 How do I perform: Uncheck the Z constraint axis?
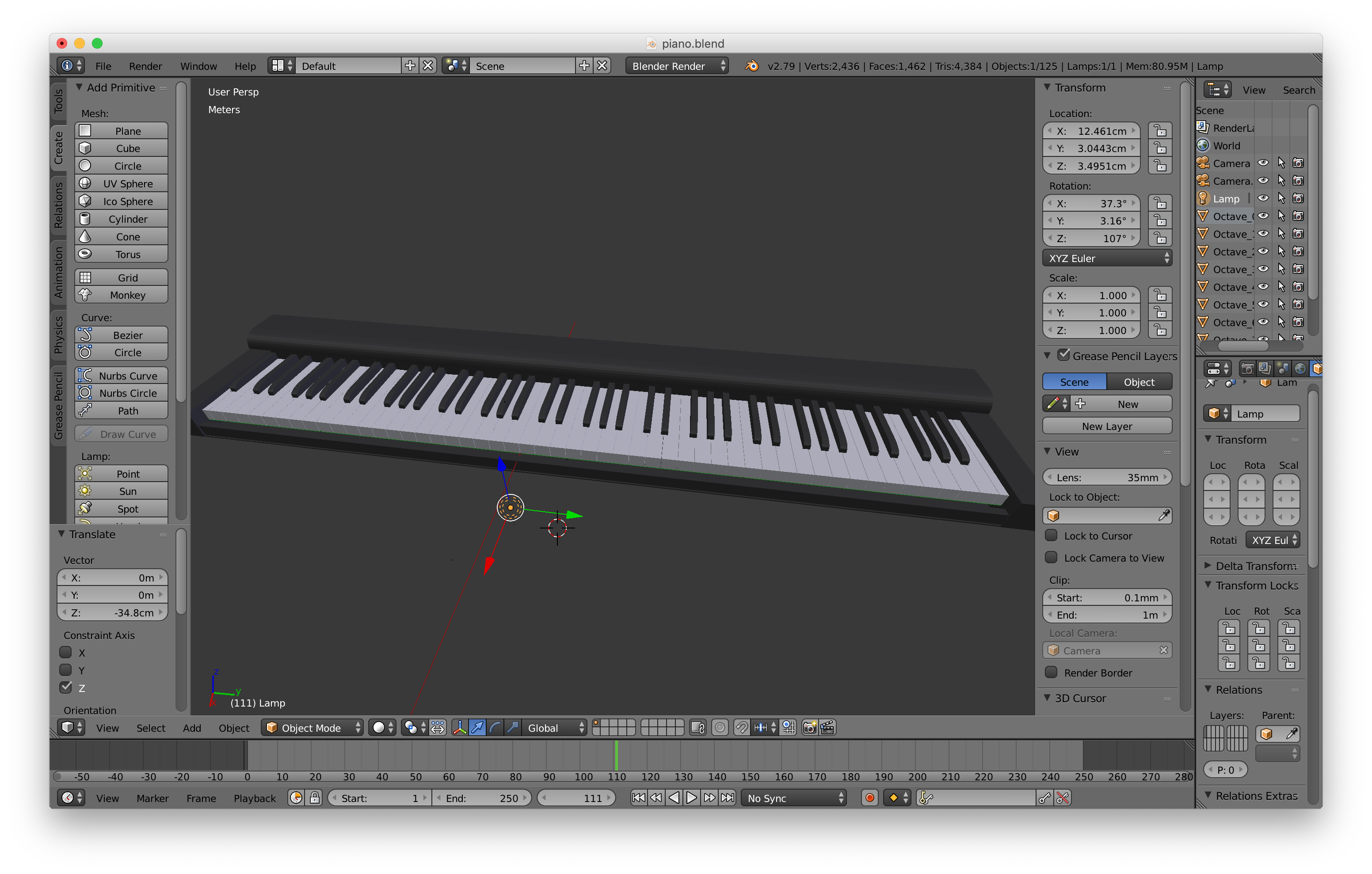coord(66,688)
